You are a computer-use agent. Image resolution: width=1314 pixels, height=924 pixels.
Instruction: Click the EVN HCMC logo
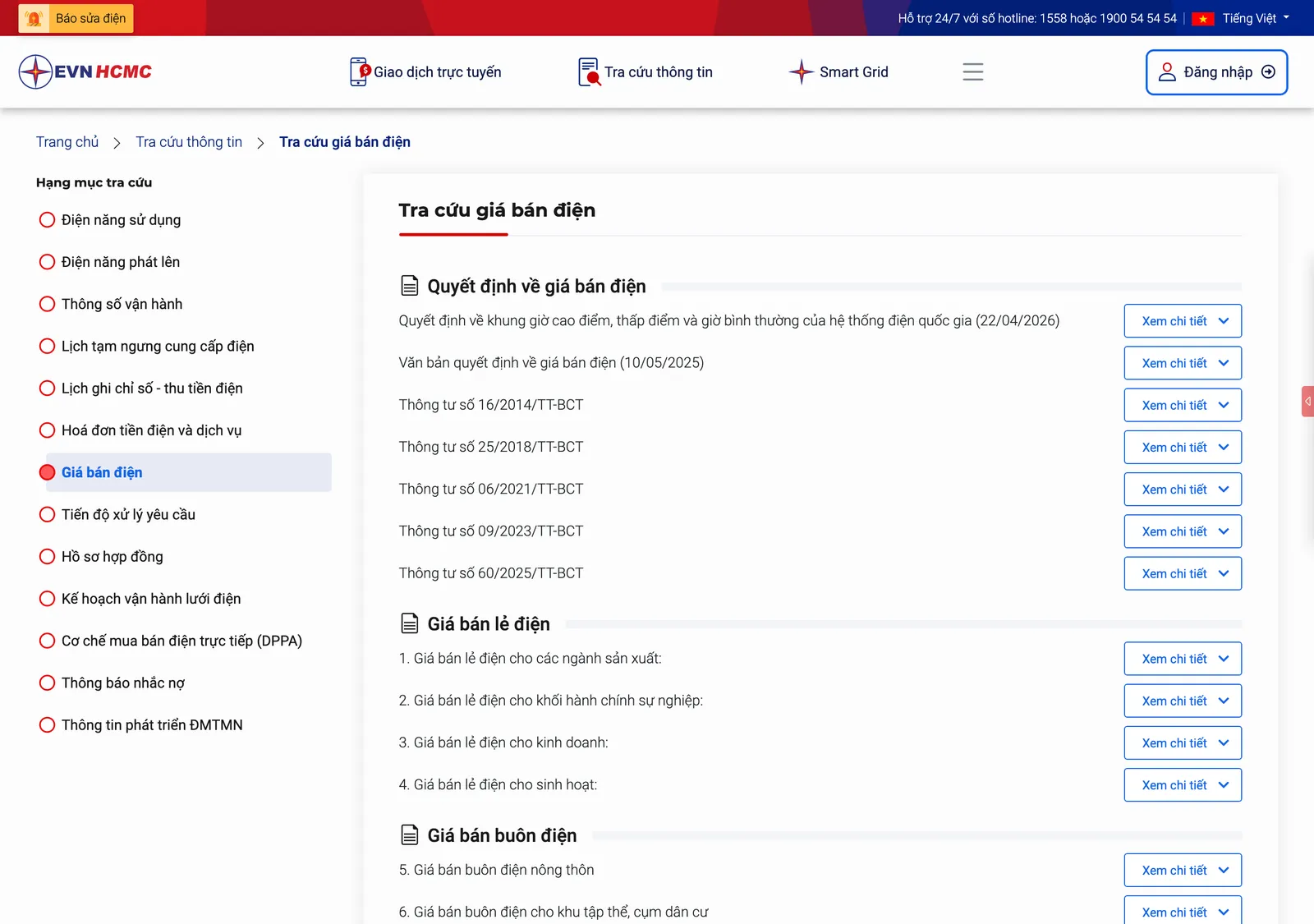click(85, 71)
